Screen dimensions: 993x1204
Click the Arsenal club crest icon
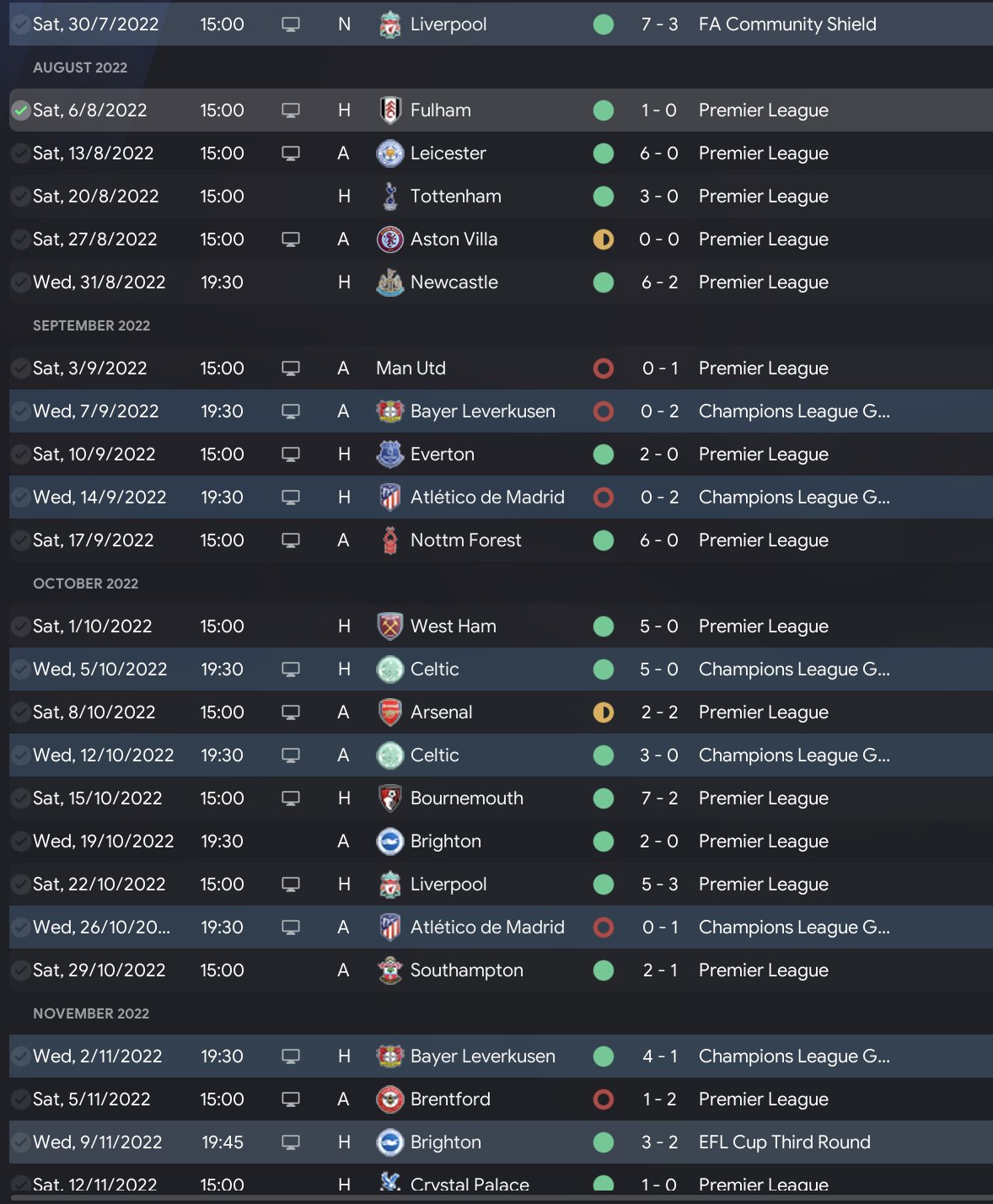[389, 712]
